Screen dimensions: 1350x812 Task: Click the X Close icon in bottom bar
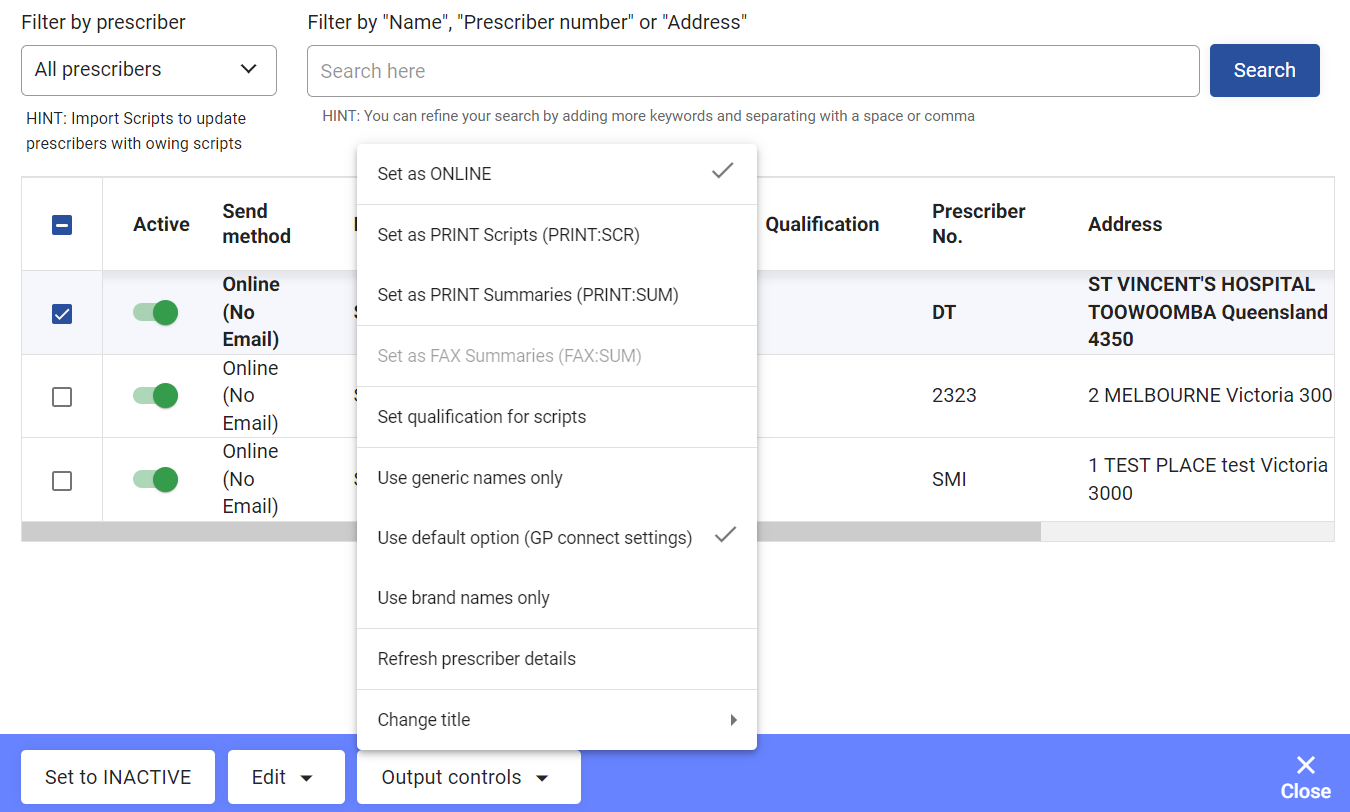[x=1305, y=766]
